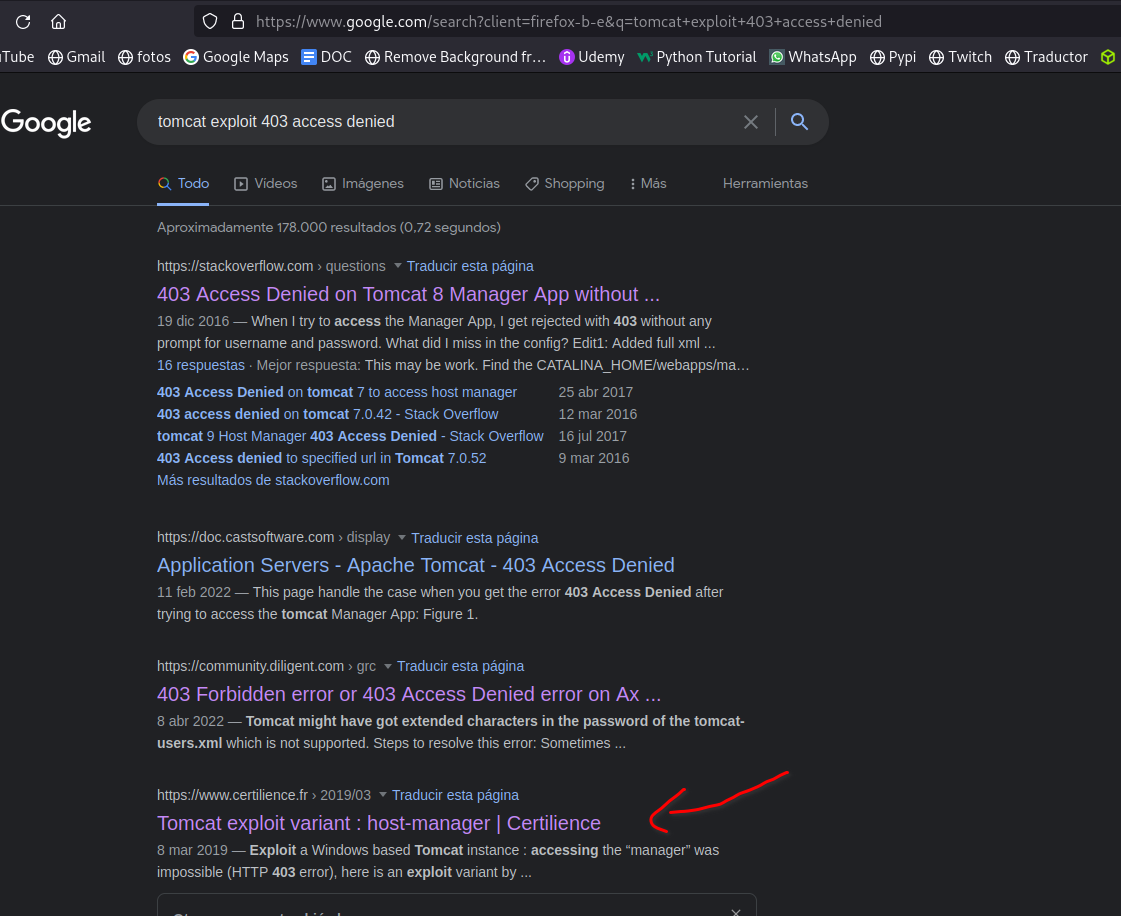This screenshot has width=1121, height=916.
Task: Expand doc.castsoftware.com result options arrow
Action: 402,538
